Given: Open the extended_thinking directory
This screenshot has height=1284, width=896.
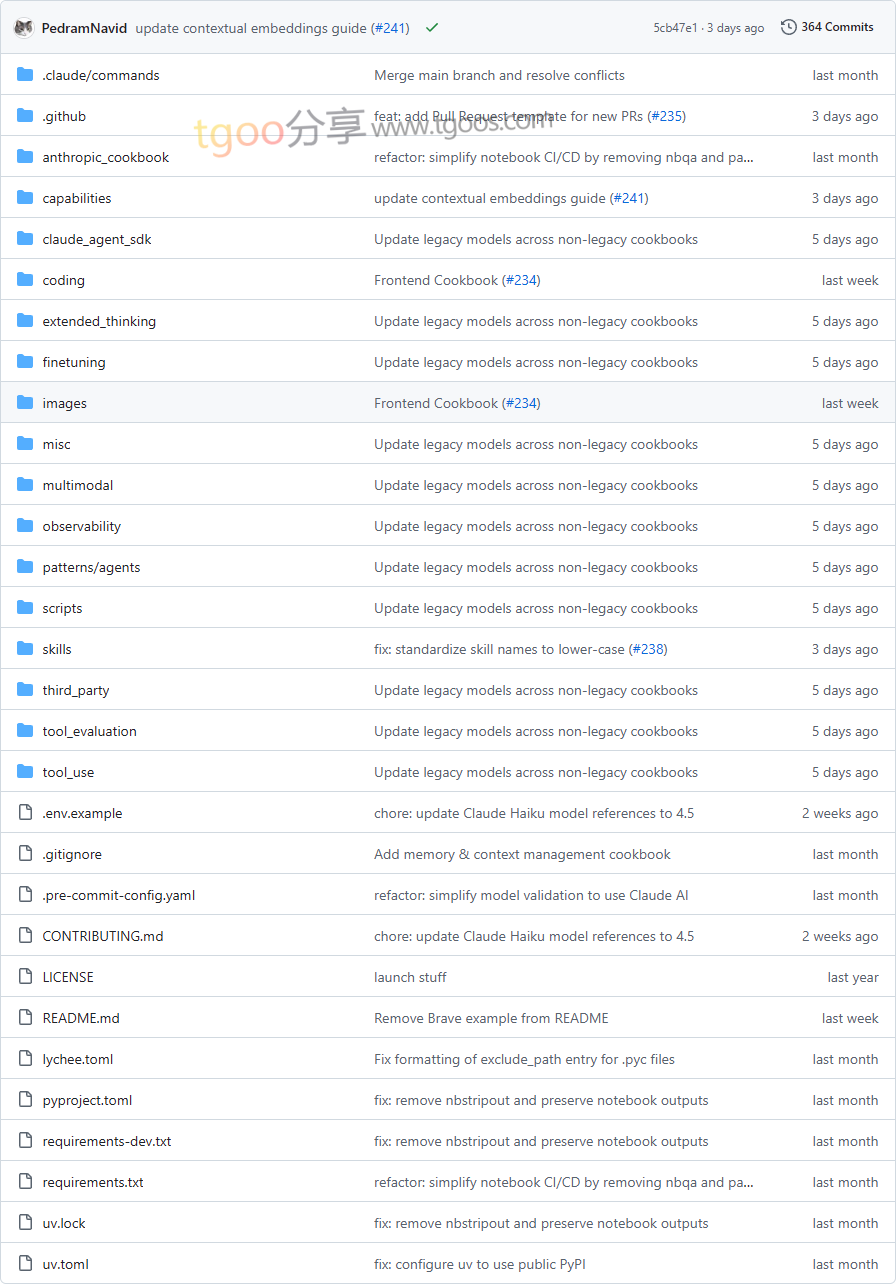Looking at the screenshot, I should tap(99, 321).
